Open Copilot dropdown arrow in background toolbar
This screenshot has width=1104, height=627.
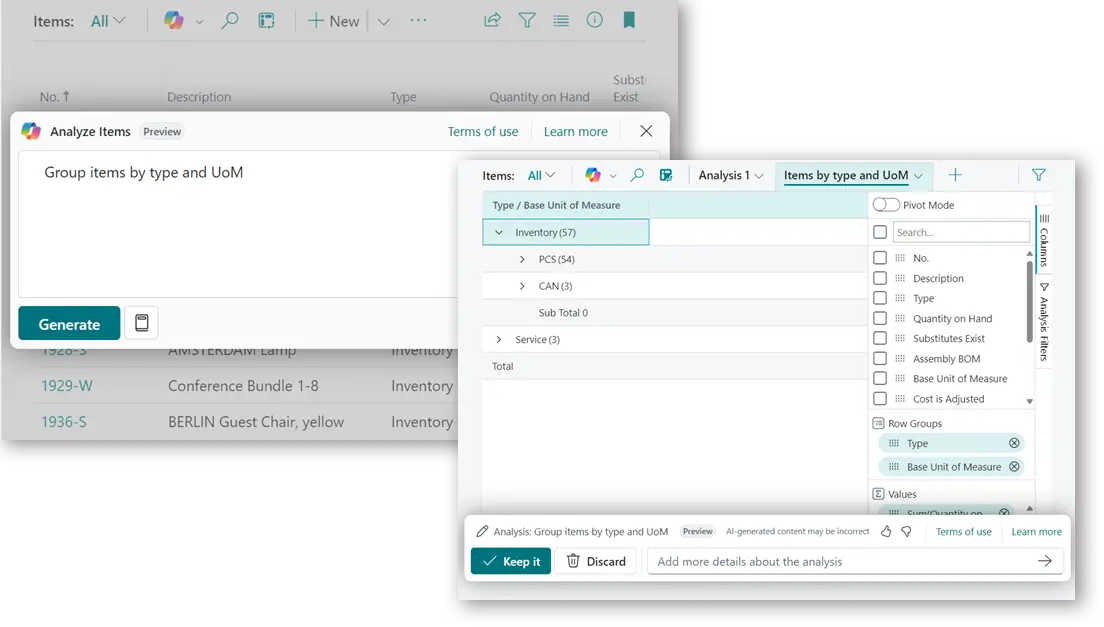(x=199, y=22)
